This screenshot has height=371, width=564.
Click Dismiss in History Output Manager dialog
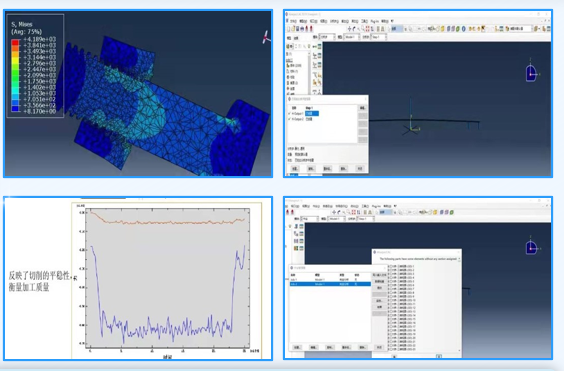[x=359, y=168]
